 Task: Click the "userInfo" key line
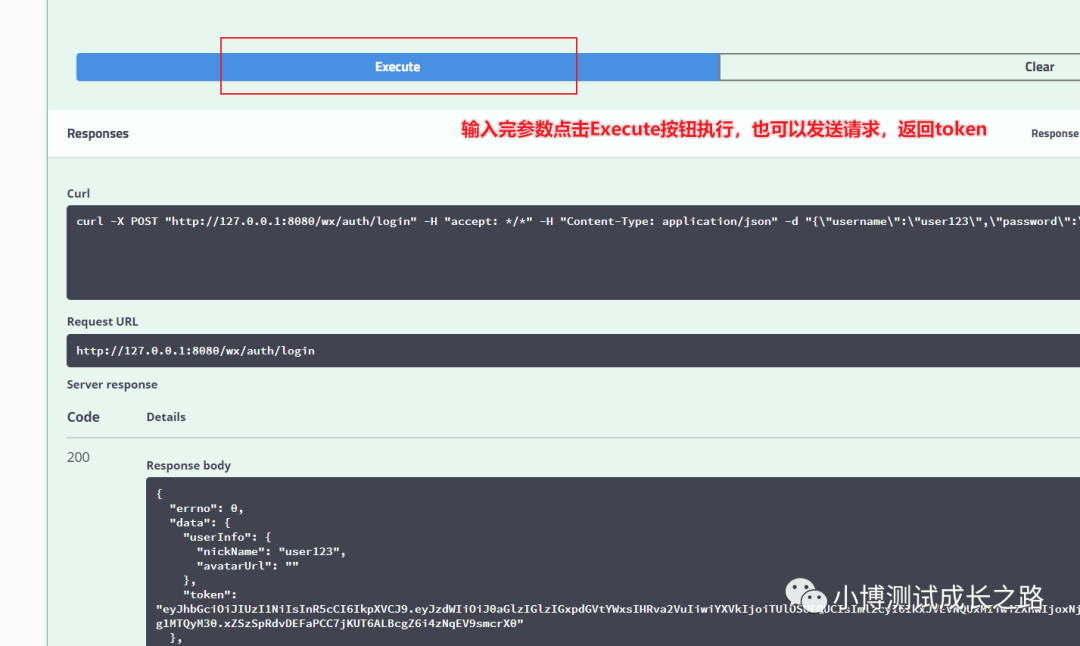point(227,536)
